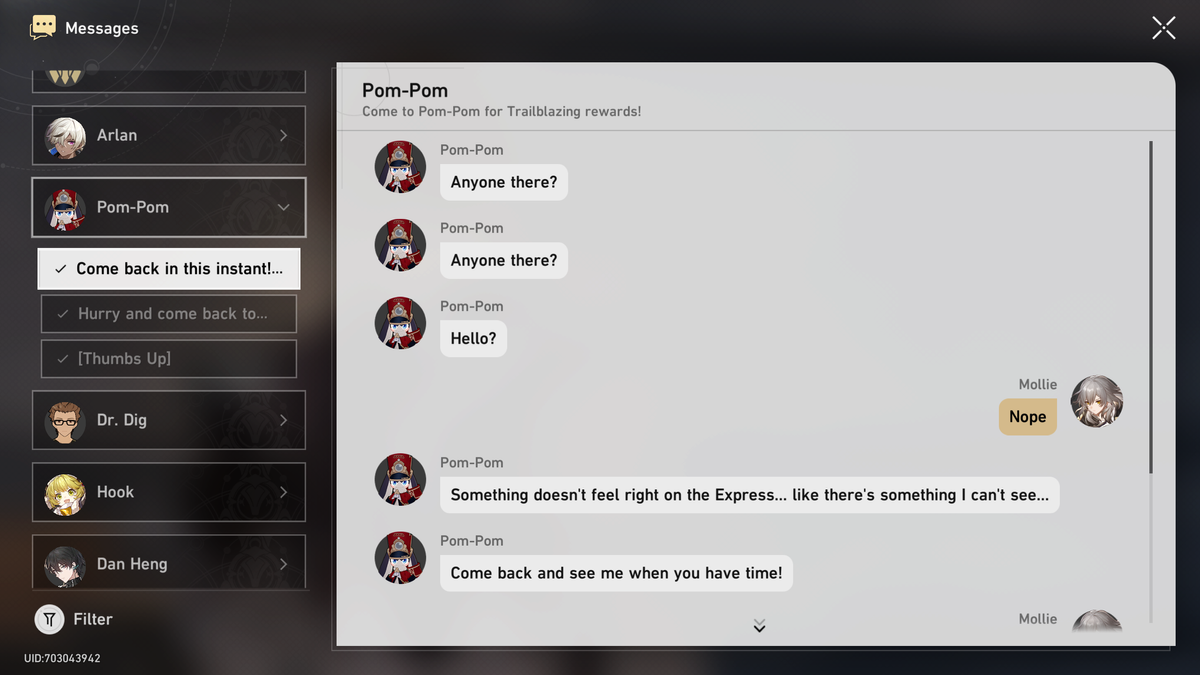
Task: Click the Messages speech bubble icon
Action: tap(43, 27)
